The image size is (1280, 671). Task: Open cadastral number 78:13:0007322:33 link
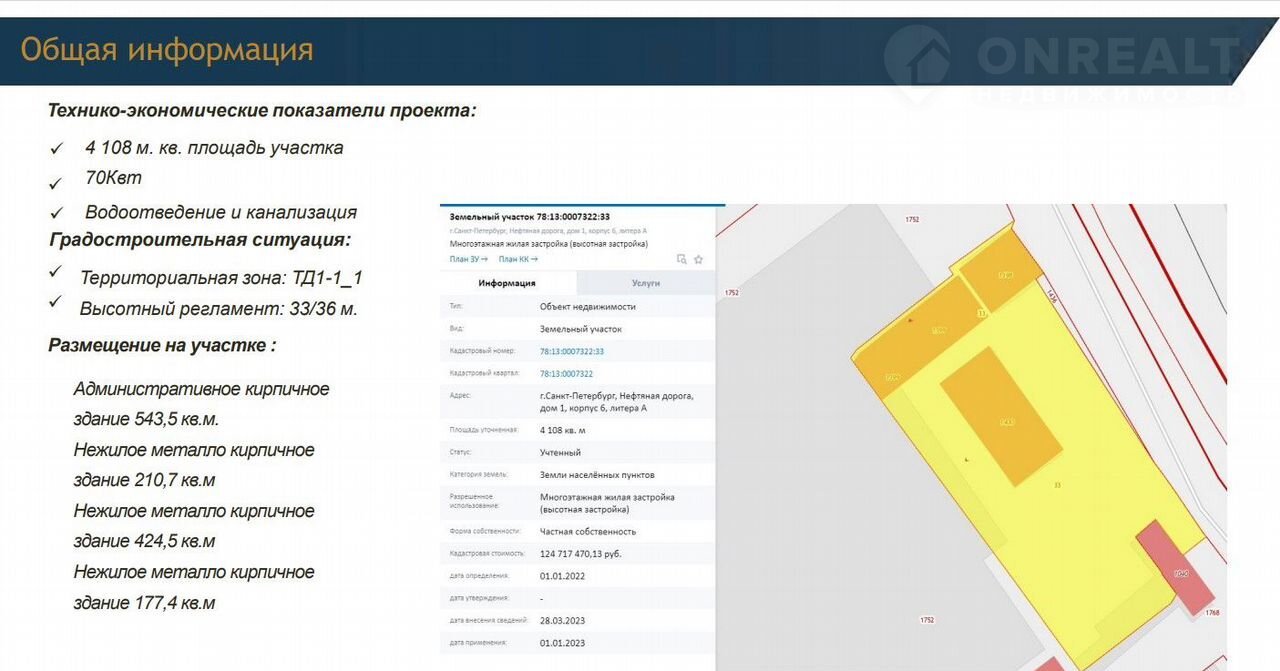572,351
